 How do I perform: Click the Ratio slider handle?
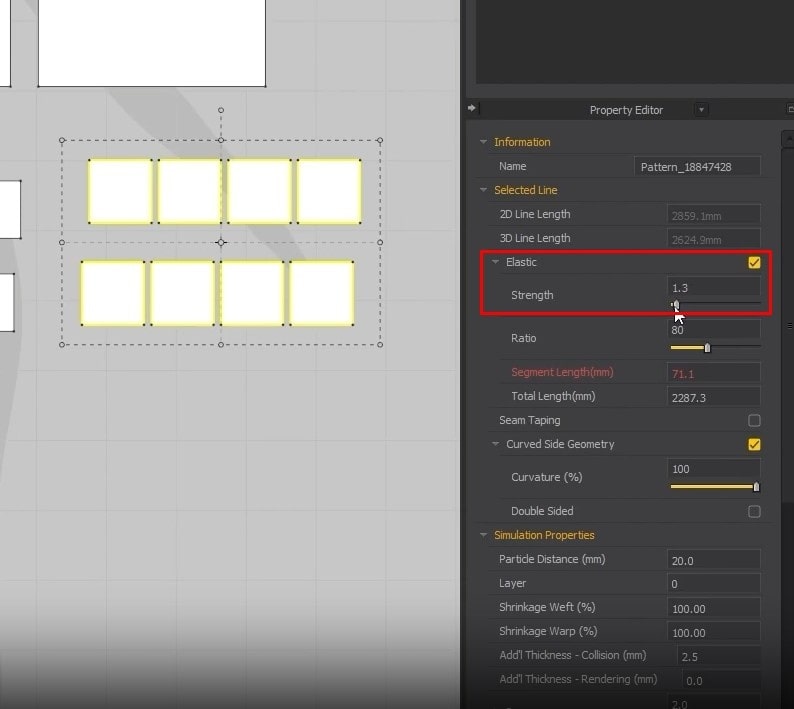click(x=707, y=348)
